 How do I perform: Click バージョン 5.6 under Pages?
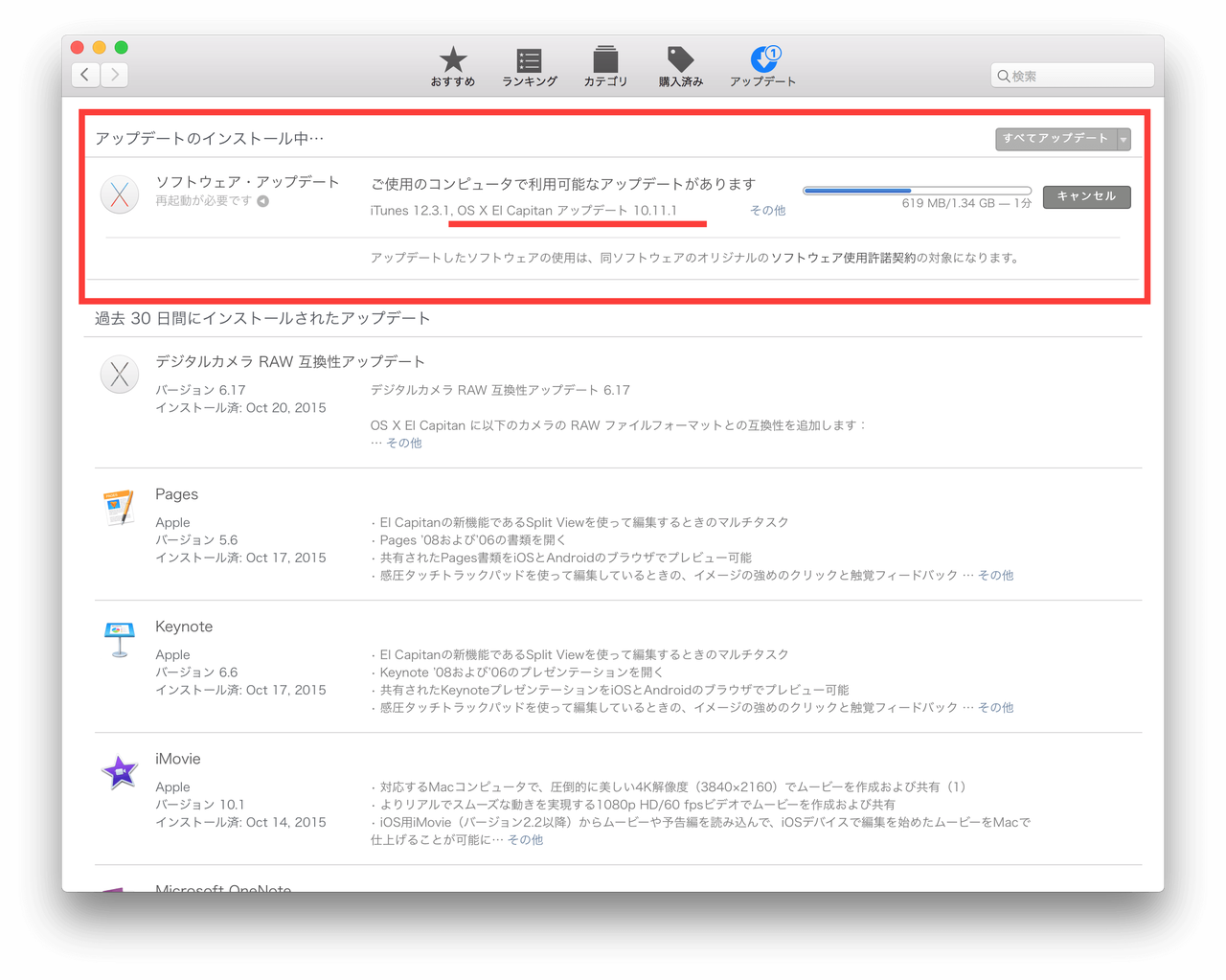pyautogui.click(x=196, y=540)
